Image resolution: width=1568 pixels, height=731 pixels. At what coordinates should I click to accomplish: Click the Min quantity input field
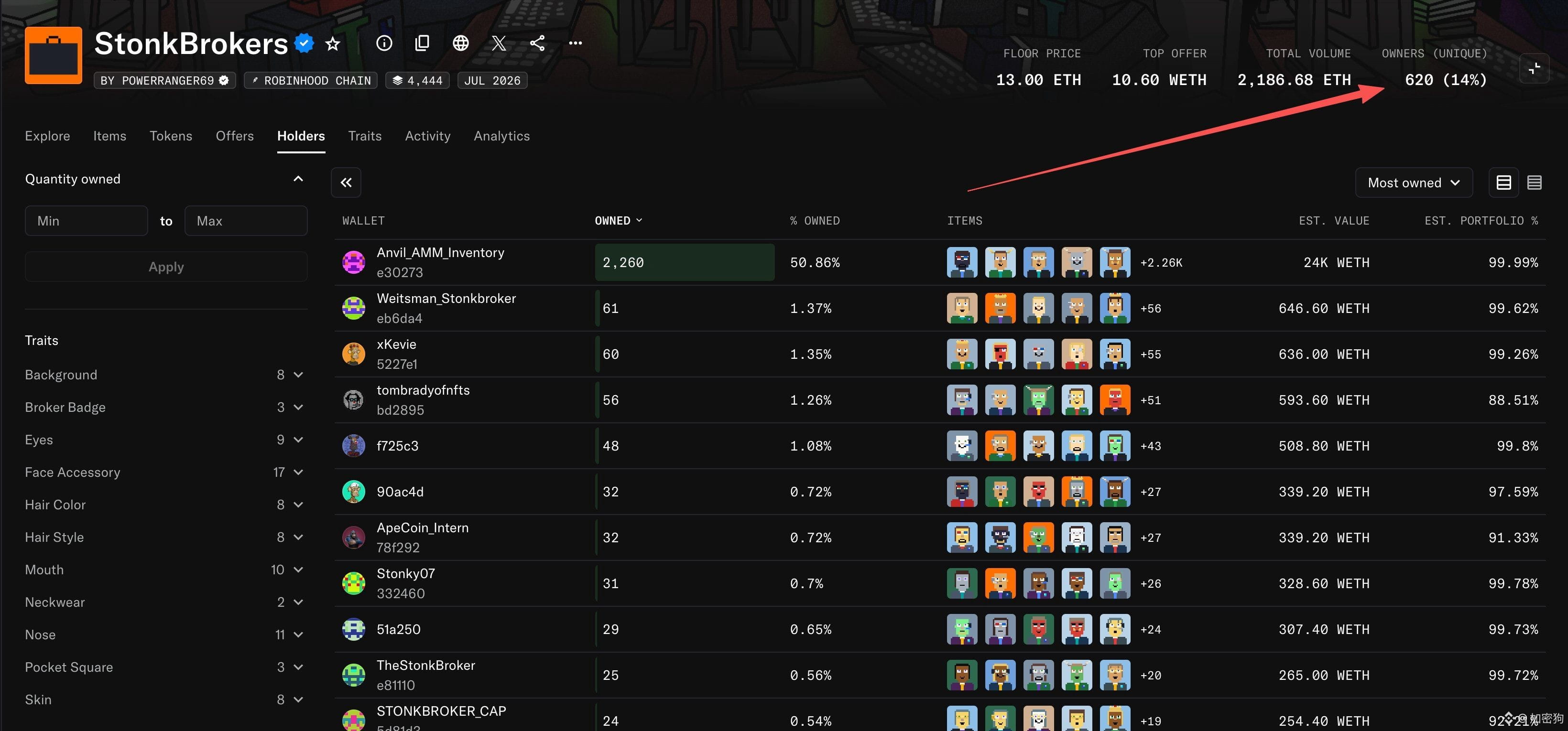coord(87,221)
